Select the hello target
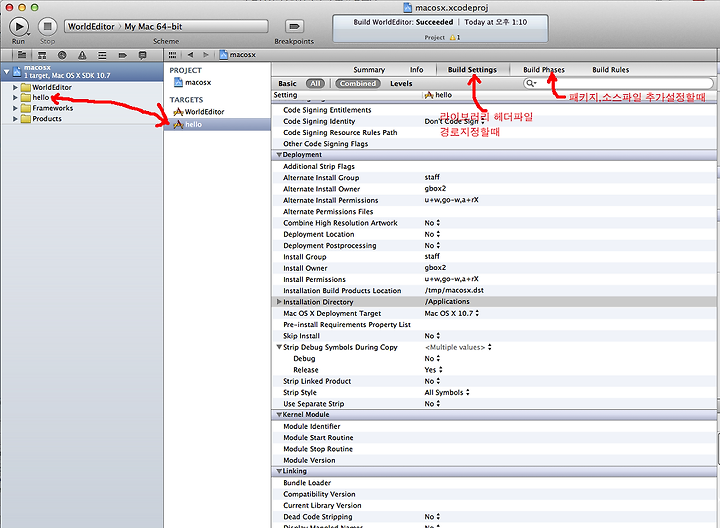This screenshot has width=720, height=528. (217, 124)
